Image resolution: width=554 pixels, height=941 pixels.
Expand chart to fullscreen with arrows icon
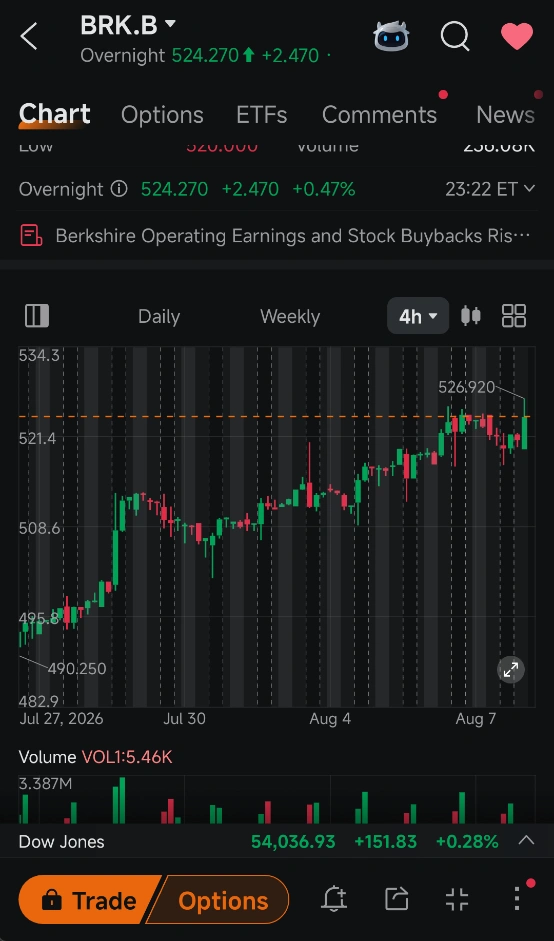511,670
